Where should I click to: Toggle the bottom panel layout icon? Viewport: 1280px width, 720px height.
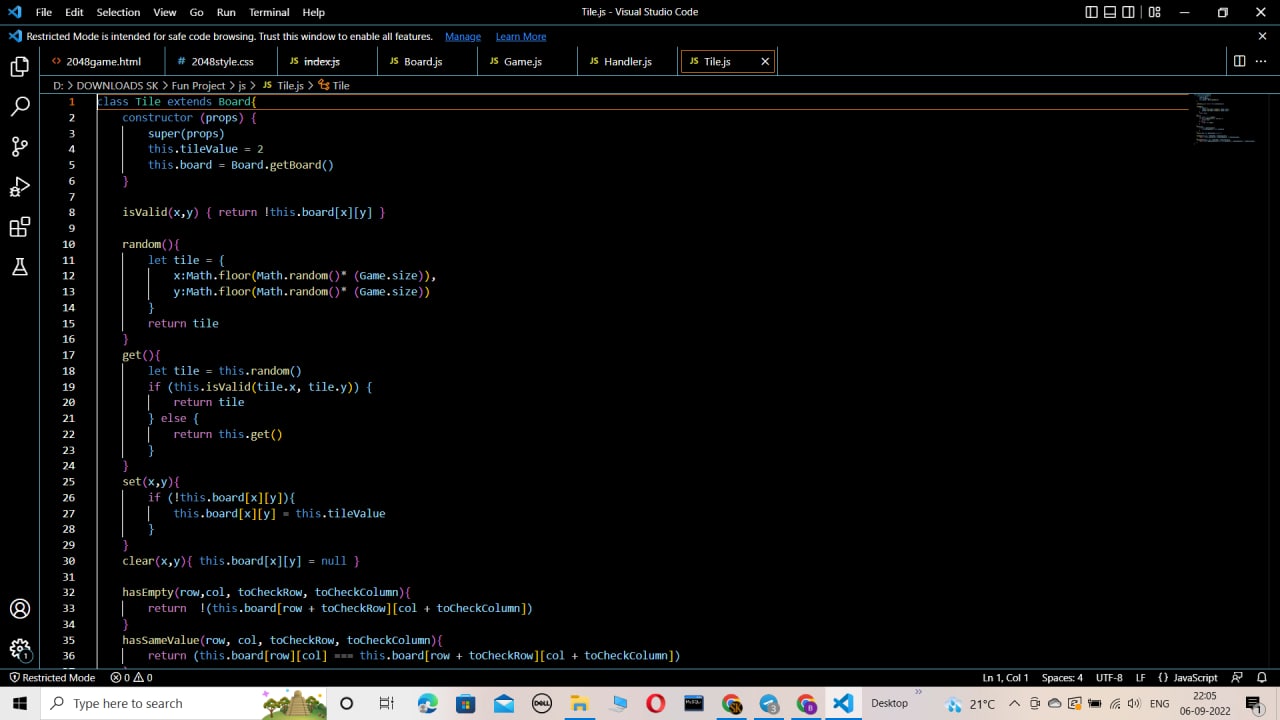click(1110, 12)
